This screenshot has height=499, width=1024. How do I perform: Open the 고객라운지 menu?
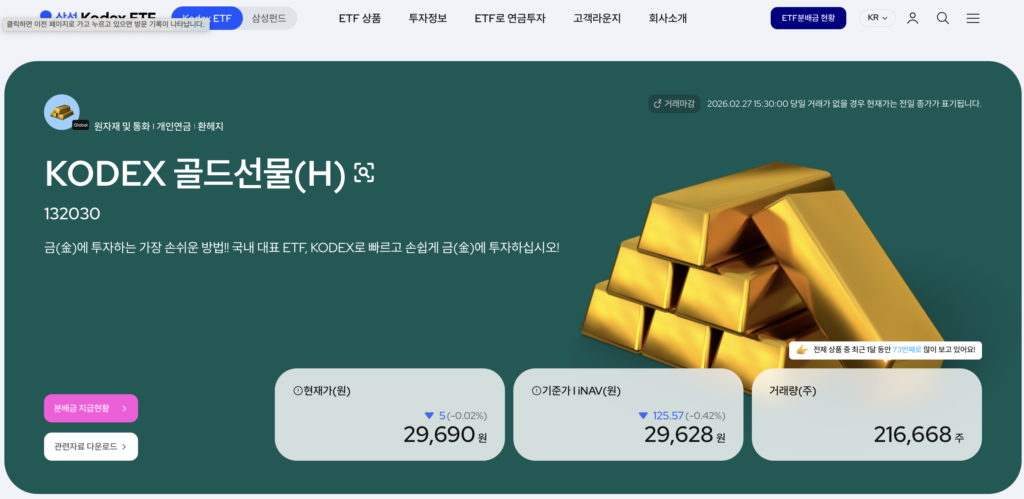[597, 18]
